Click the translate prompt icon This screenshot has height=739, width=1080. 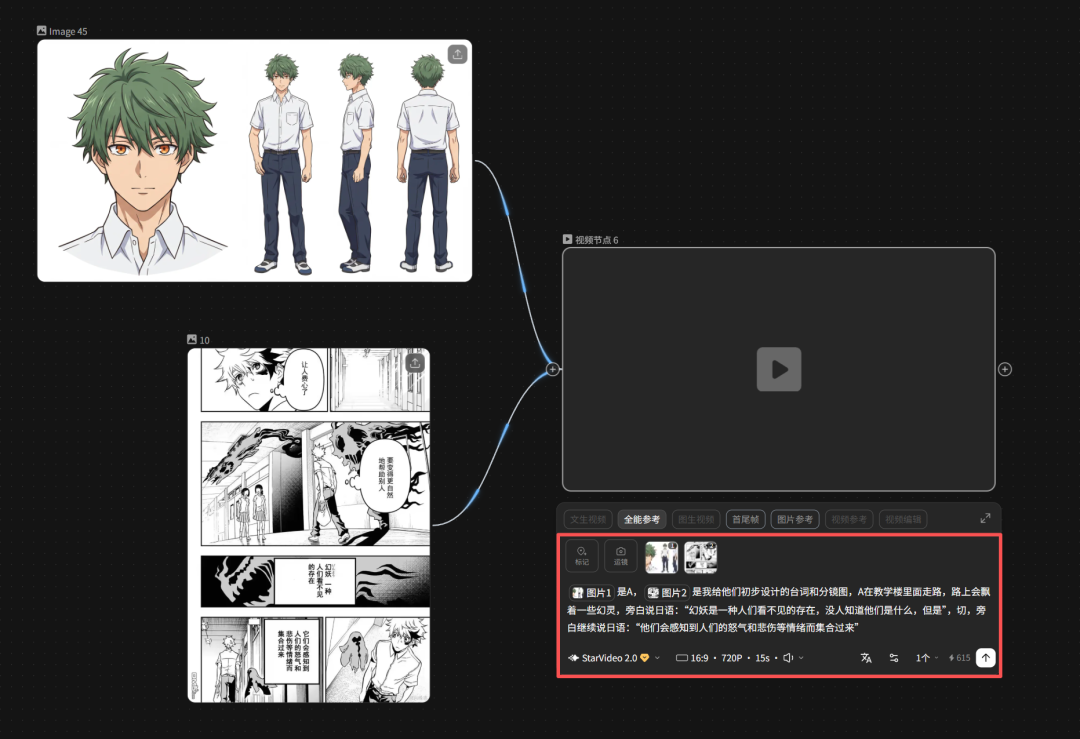pos(866,658)
